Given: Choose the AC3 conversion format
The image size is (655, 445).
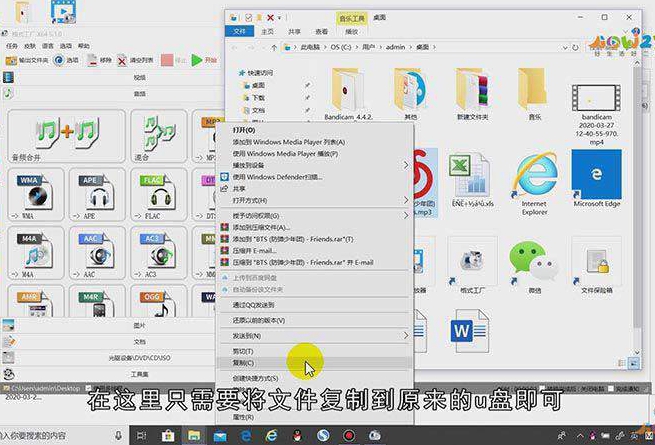Looking at the screenshot, I should coord(158,253).
